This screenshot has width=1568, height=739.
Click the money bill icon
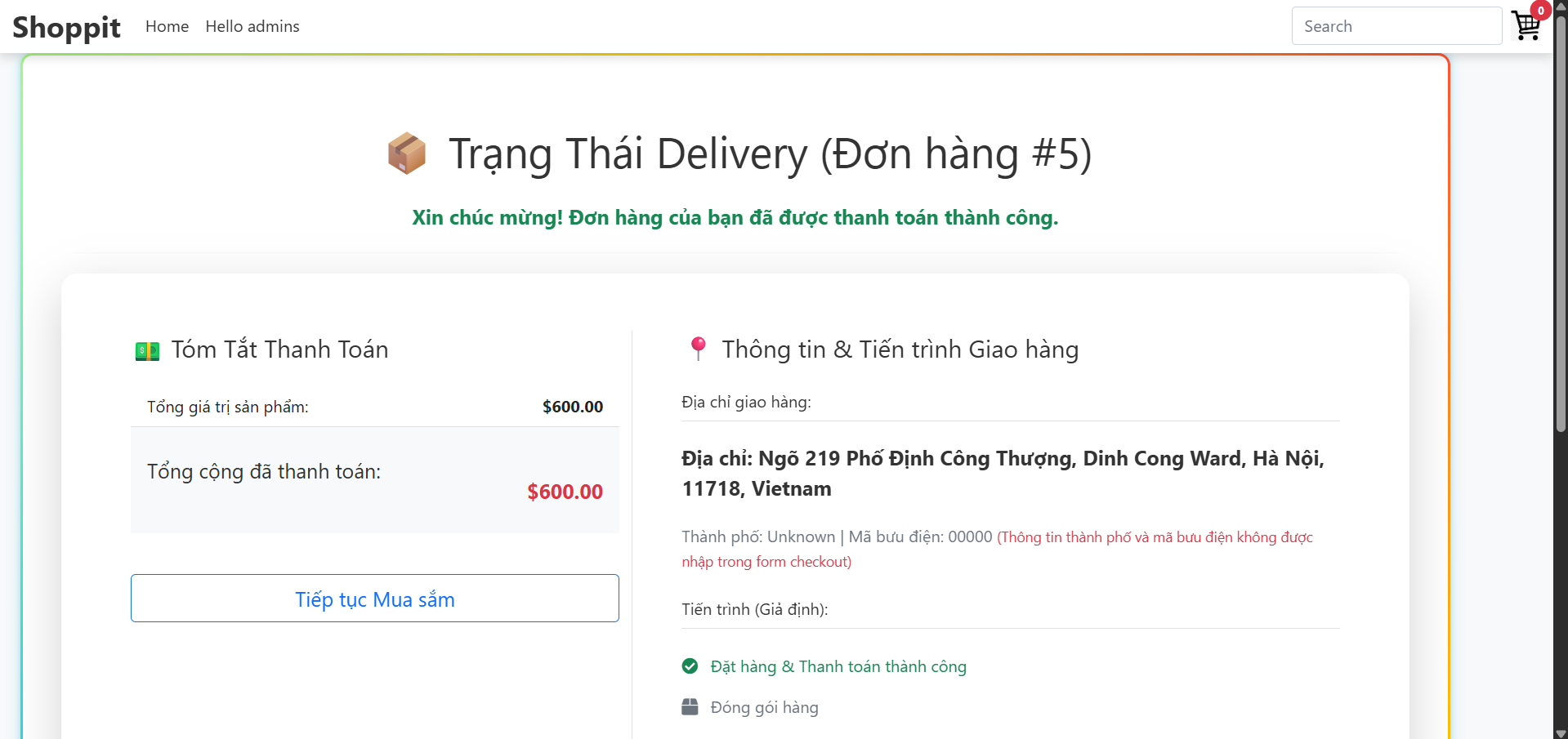click(x=147, y=351)
